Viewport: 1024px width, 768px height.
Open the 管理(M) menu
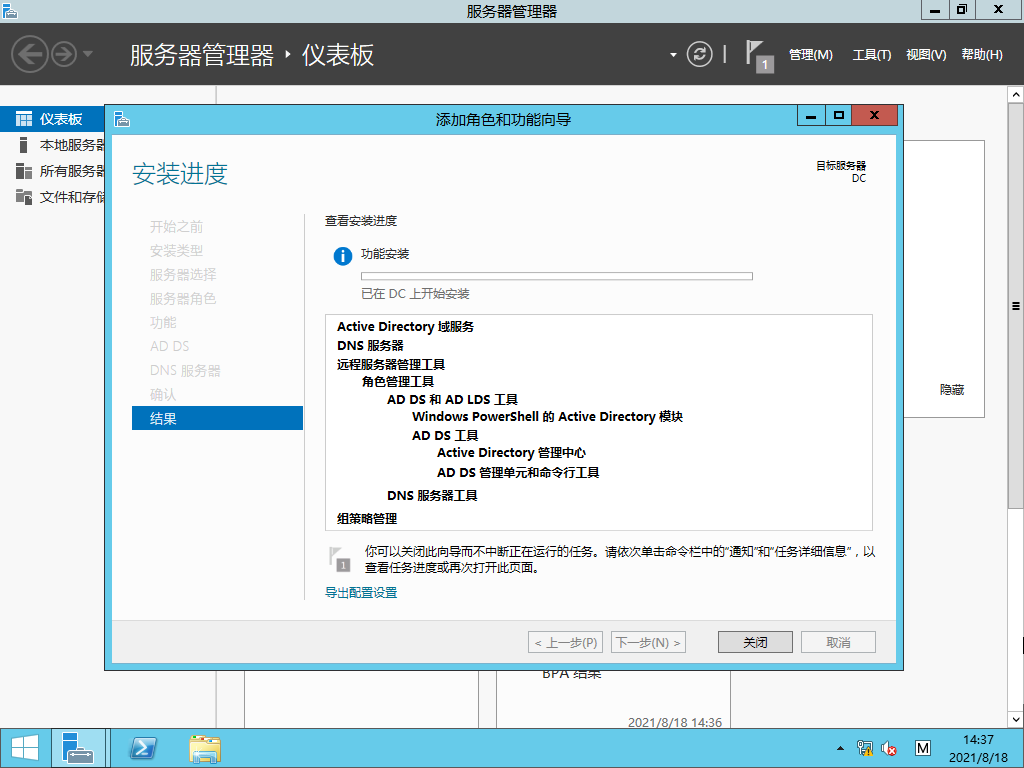point(810,55)
